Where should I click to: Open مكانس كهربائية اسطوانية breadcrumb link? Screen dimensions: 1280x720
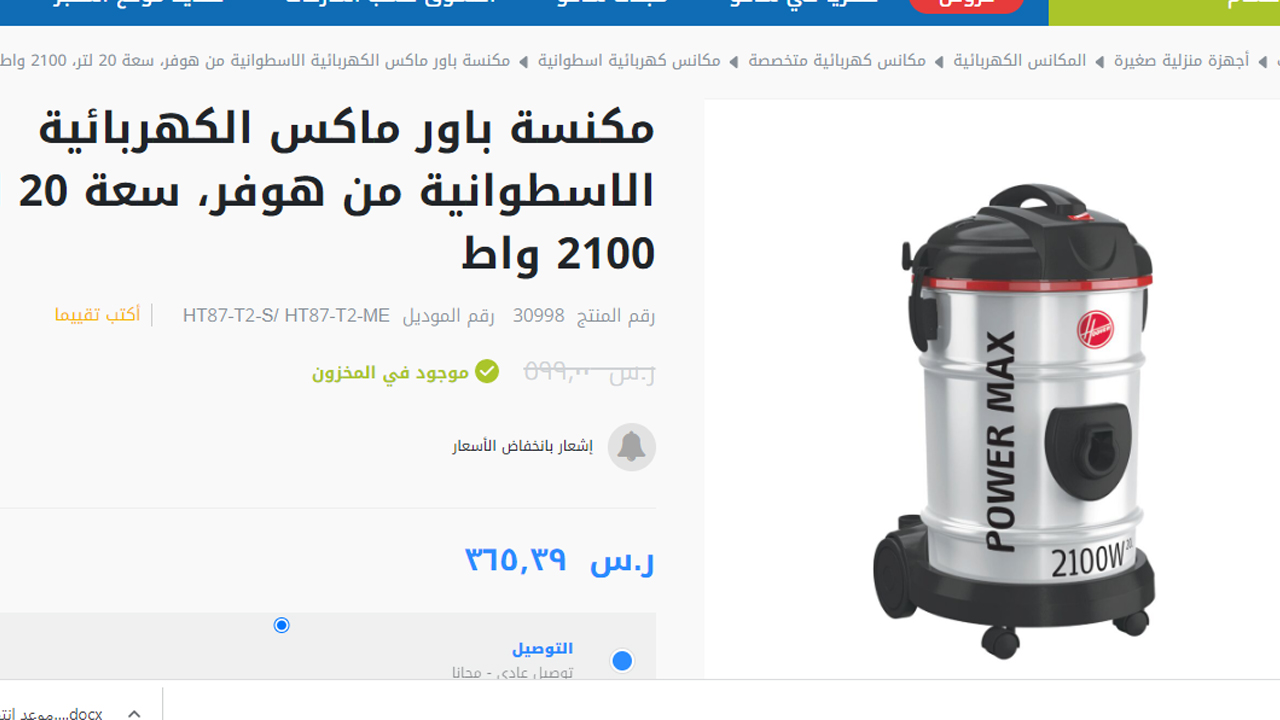click(x=629, y=61)
